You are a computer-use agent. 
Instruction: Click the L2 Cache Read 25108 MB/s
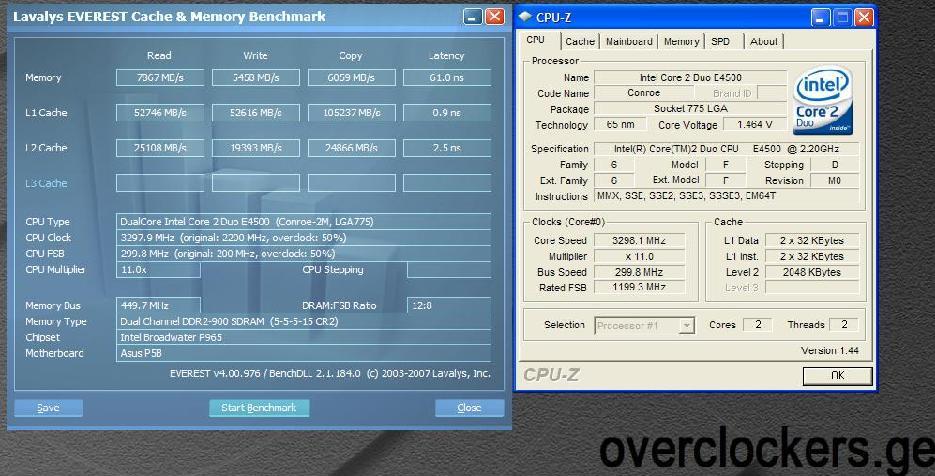160,148
